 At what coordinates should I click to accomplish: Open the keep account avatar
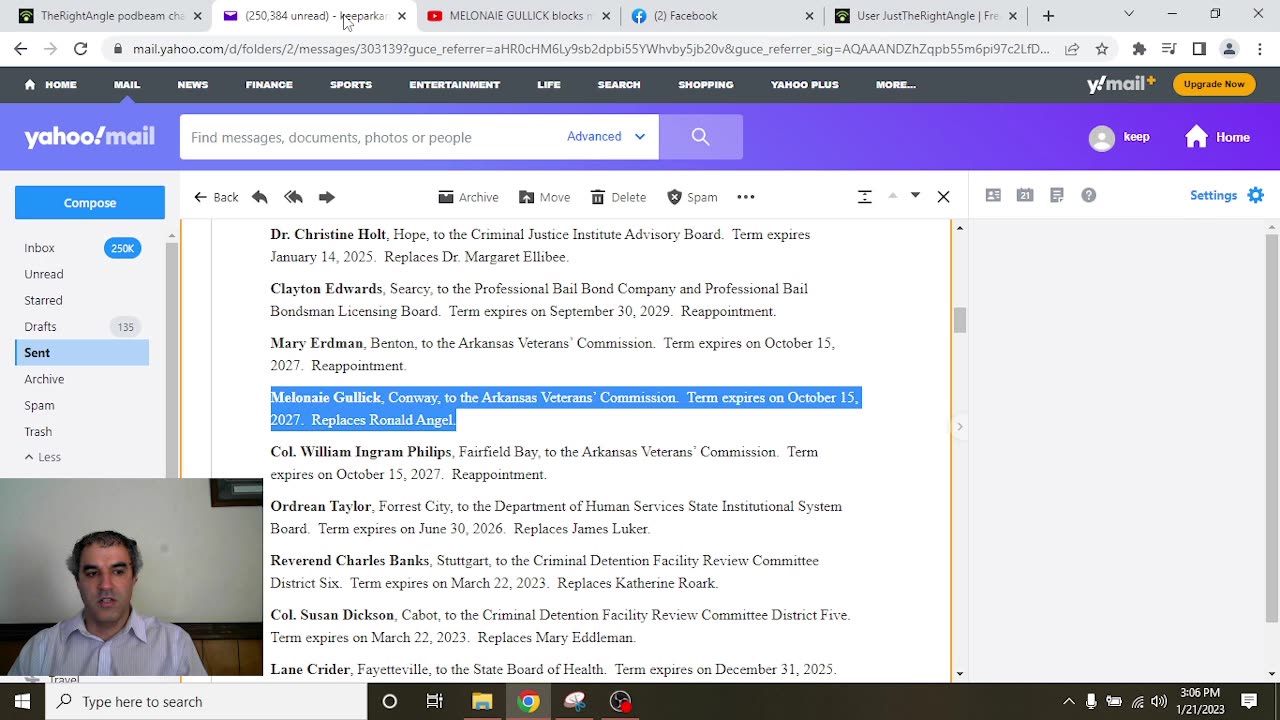pos(1102,137)
